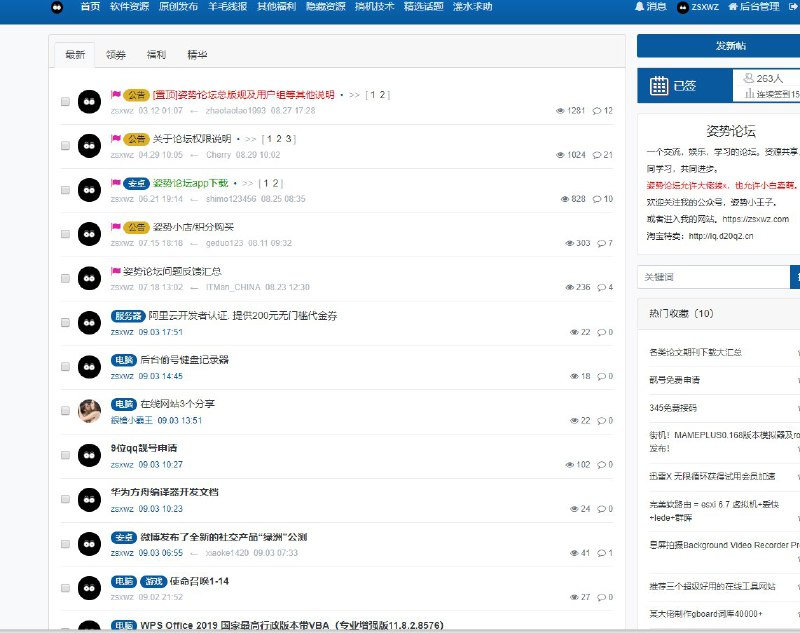The height and width of the screenshot is (633, 800).
Task: Click the site logo in top navigation
Action: tap(57, 7)
